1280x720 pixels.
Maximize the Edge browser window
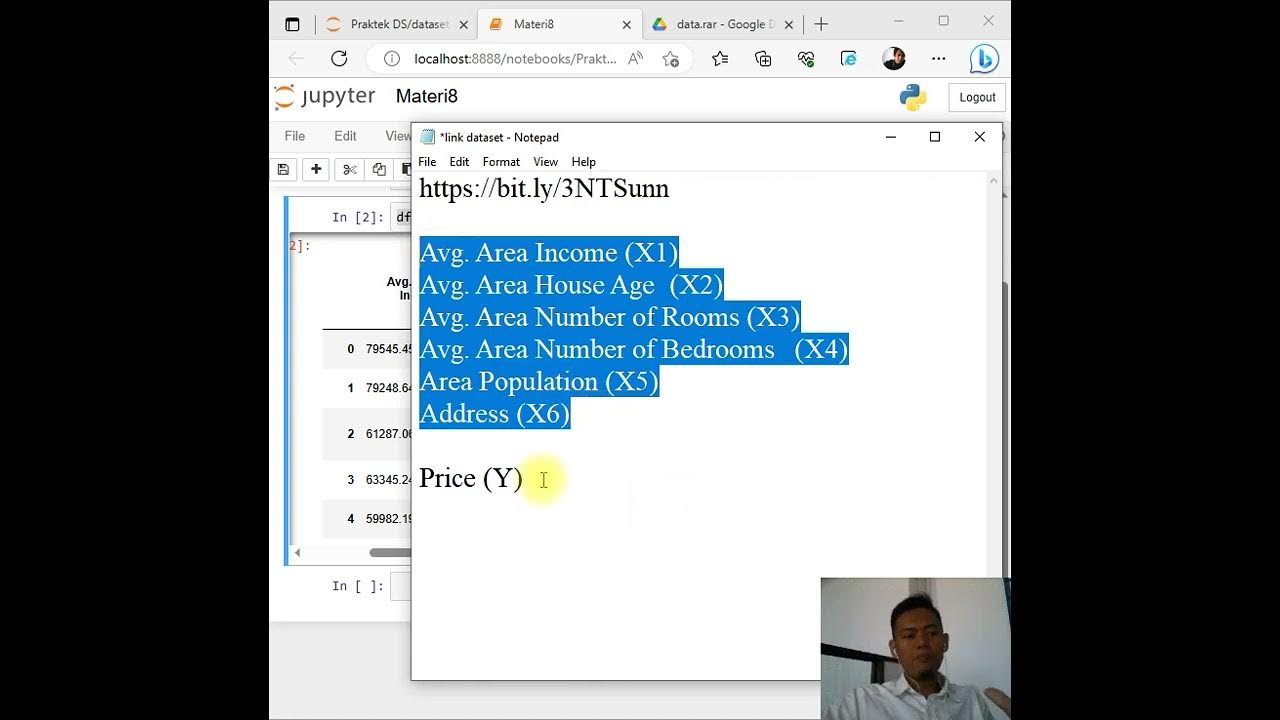(x=943, y=21)
